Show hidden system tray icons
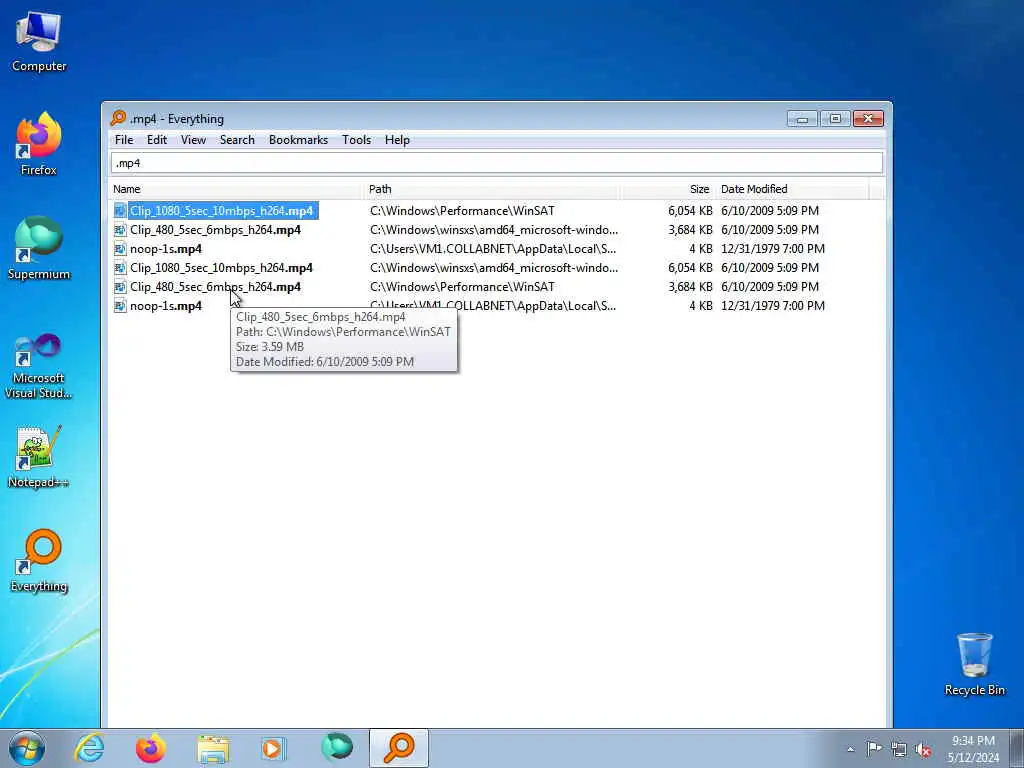1024x768 pixels. click(850, 749)
